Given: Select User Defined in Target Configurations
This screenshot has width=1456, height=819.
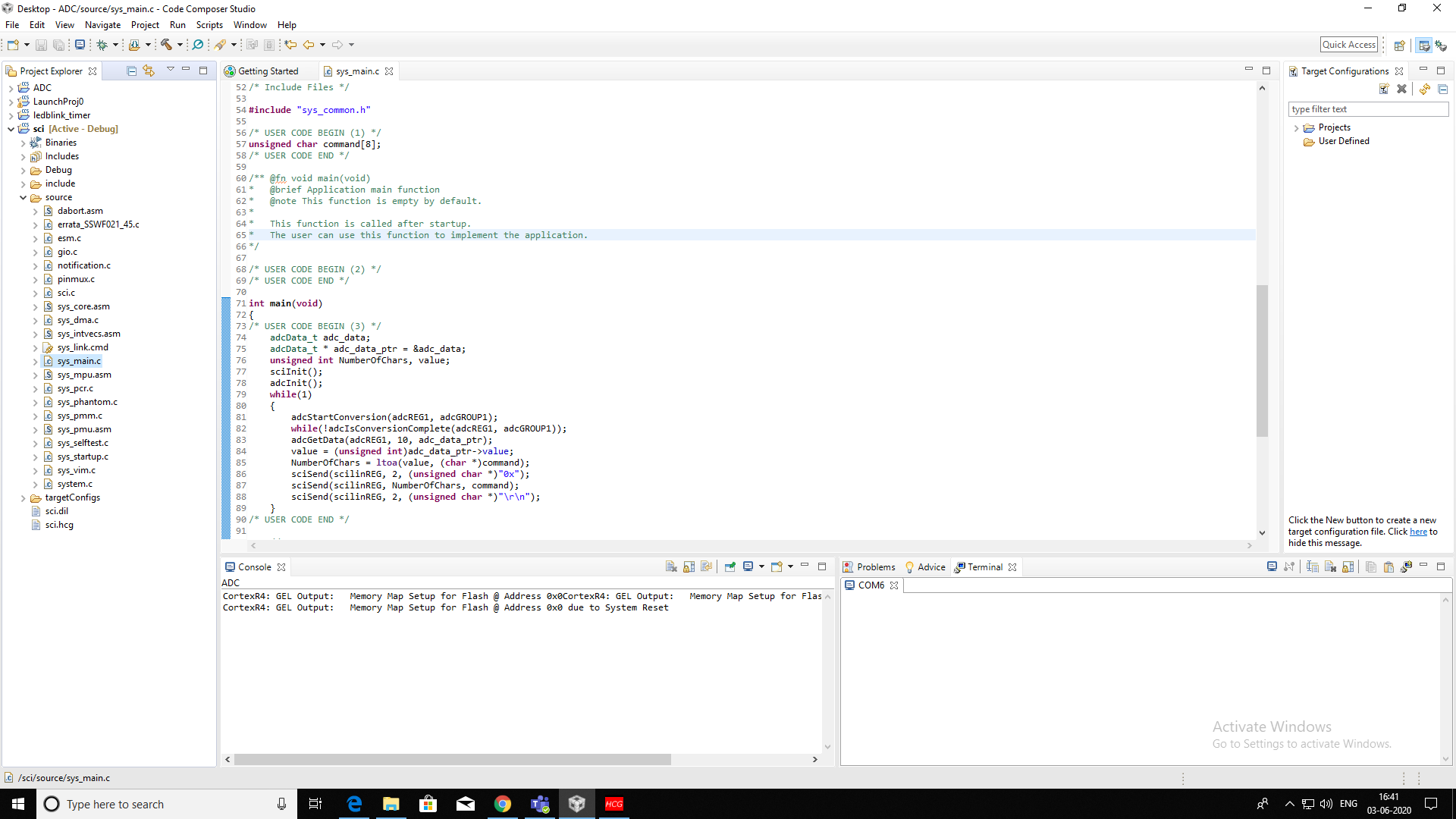Looking at the screenshot, I should (x=1343, y=141).
